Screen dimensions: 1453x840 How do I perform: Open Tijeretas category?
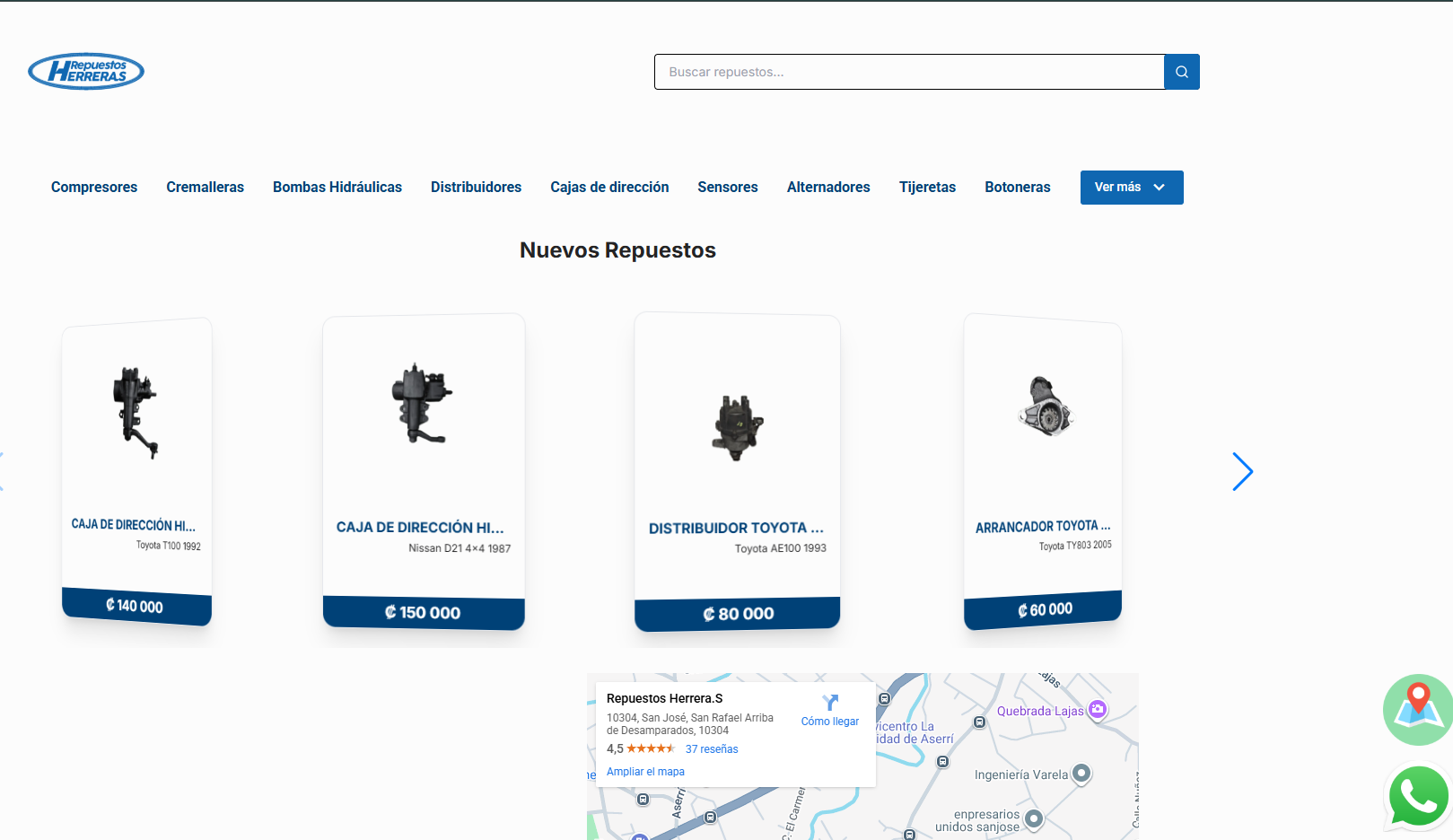click(927, 188)
